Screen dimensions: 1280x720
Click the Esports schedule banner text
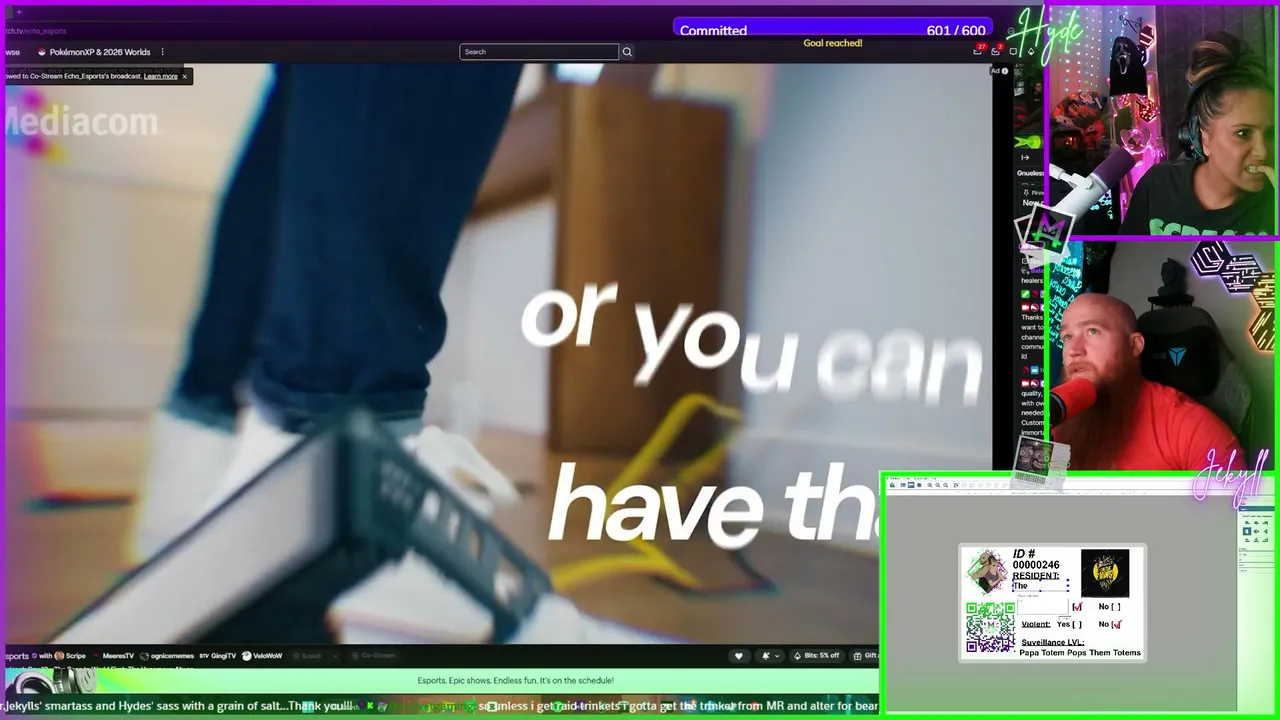click(x=516, y=681)
